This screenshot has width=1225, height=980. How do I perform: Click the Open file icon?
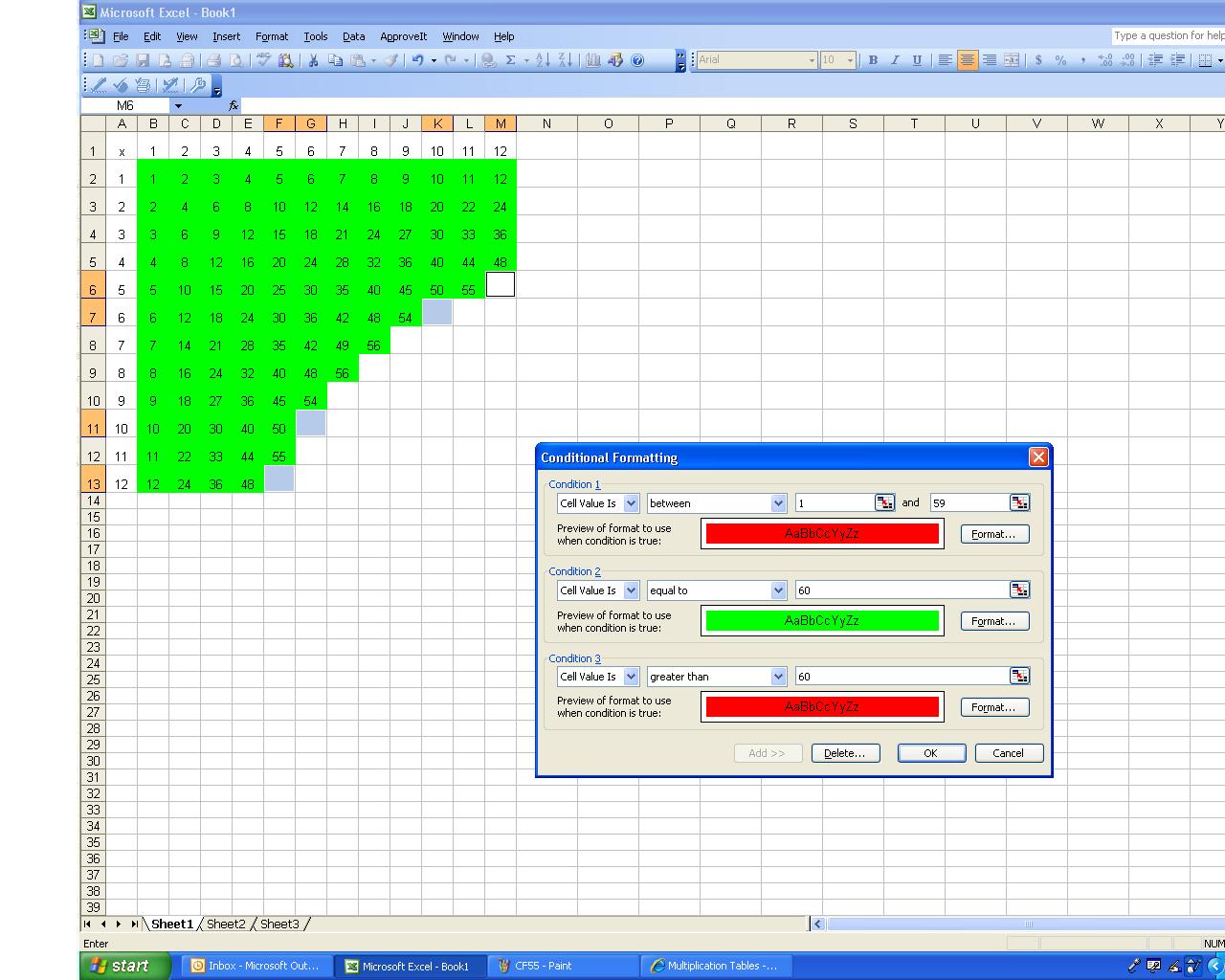coord(121,60)
